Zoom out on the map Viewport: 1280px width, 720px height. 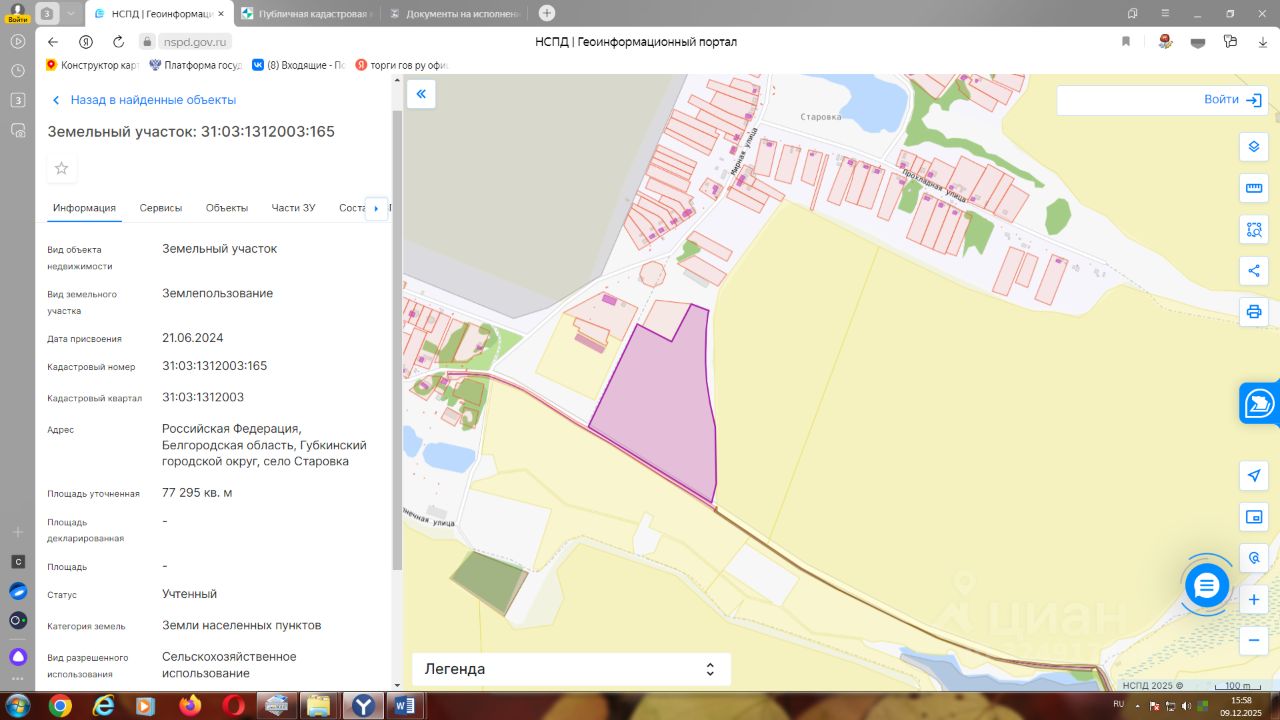click(1254, 639)
